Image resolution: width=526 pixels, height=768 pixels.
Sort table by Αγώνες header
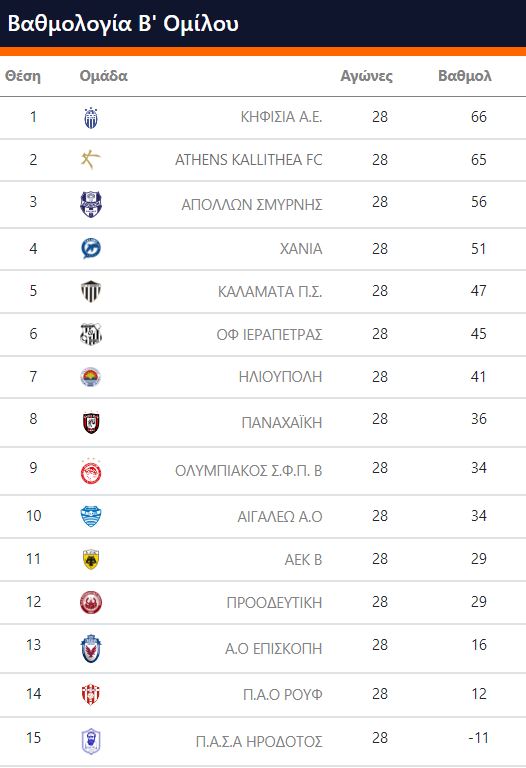(366, 76)
